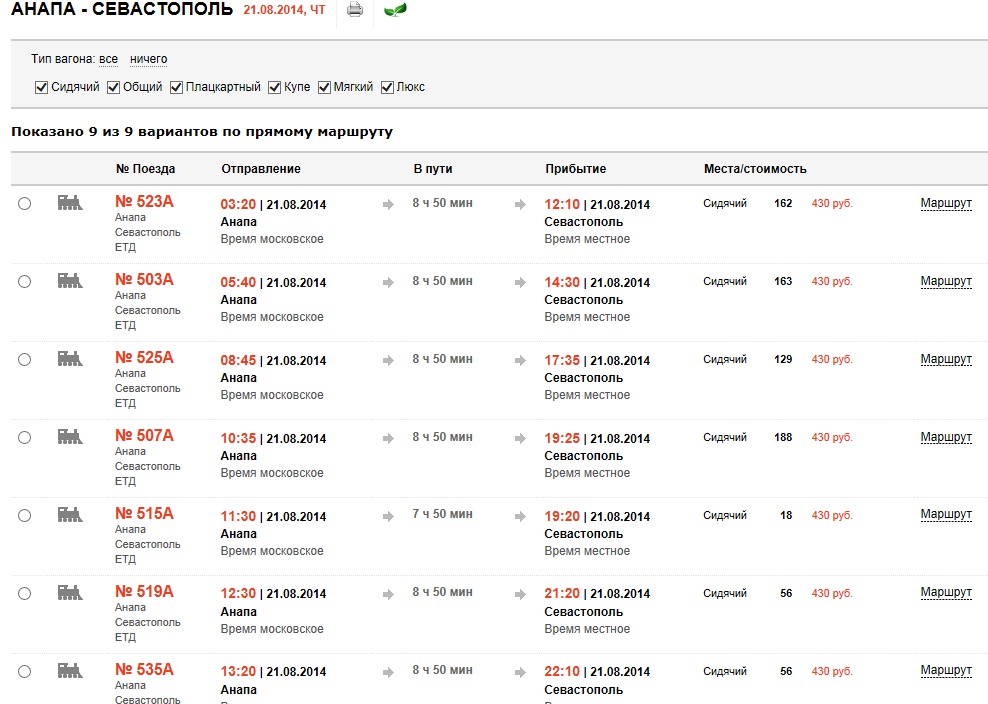Select radio button for train № 535А
The image size is (988, 704).
[x=25, y=672]
